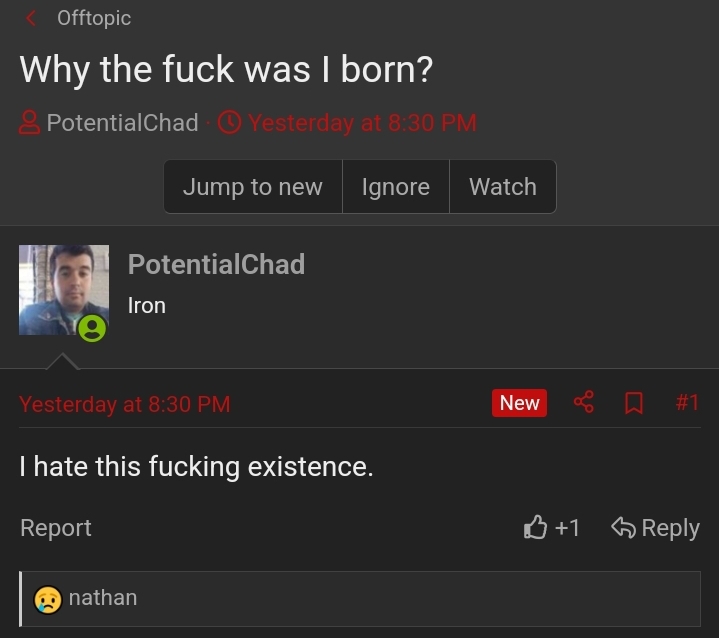The image size is (719, 638).
Task: Click the green online status indicator
Action: (92, 328)
